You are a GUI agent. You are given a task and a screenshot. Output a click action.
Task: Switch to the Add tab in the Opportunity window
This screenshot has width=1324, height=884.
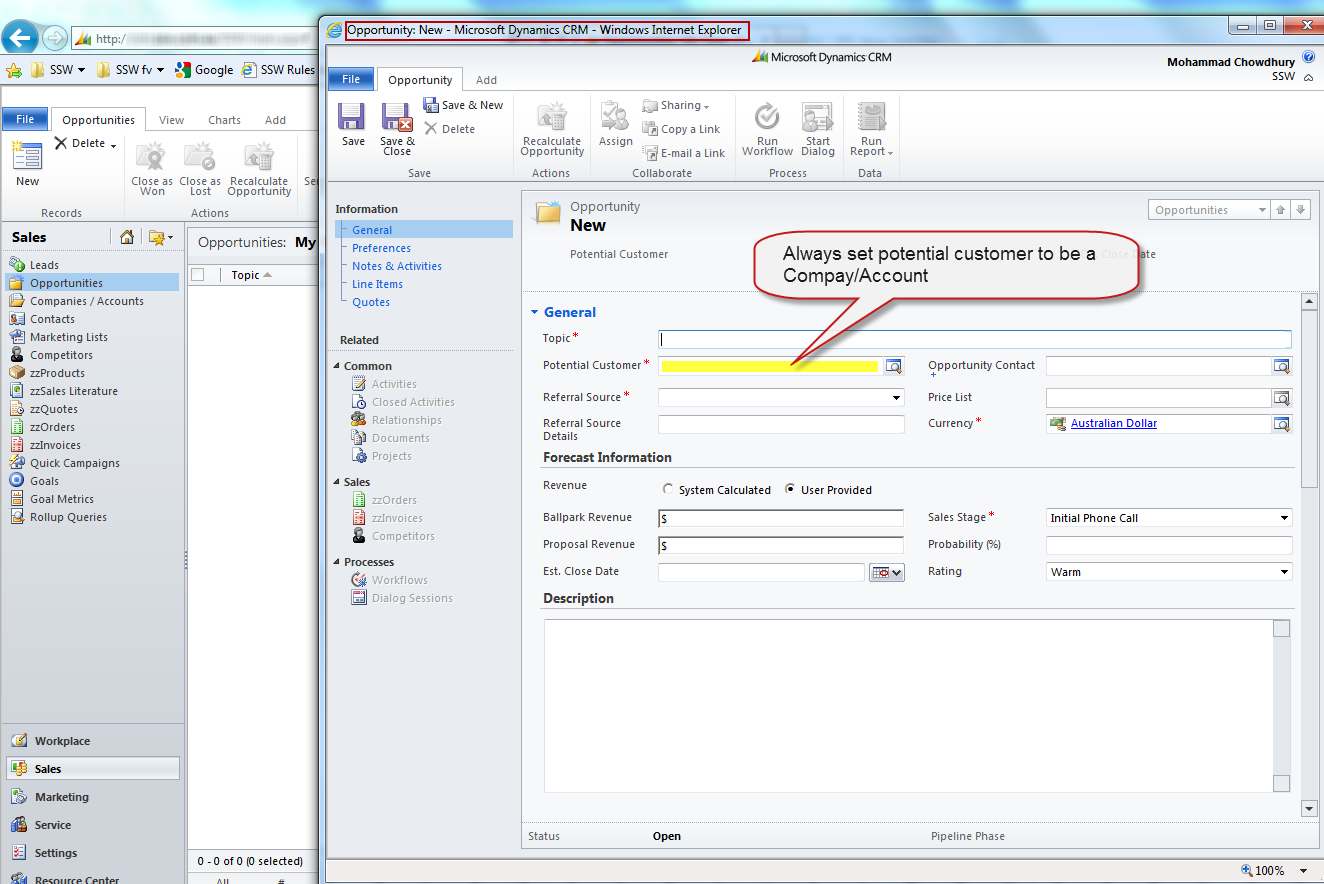click(486, 80)
